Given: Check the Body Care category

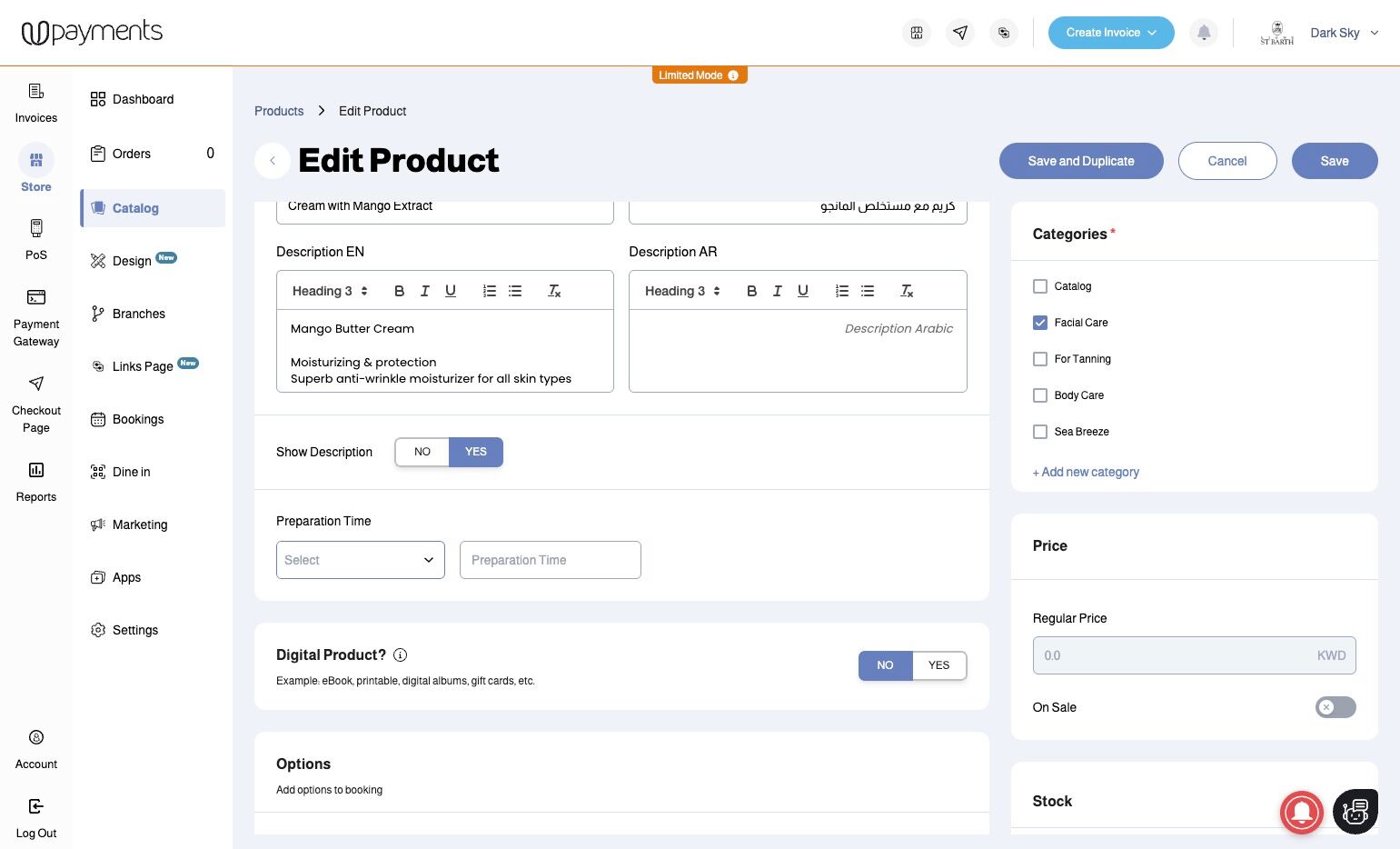Looking at the screenshot, I should (x=1040, y=395).
